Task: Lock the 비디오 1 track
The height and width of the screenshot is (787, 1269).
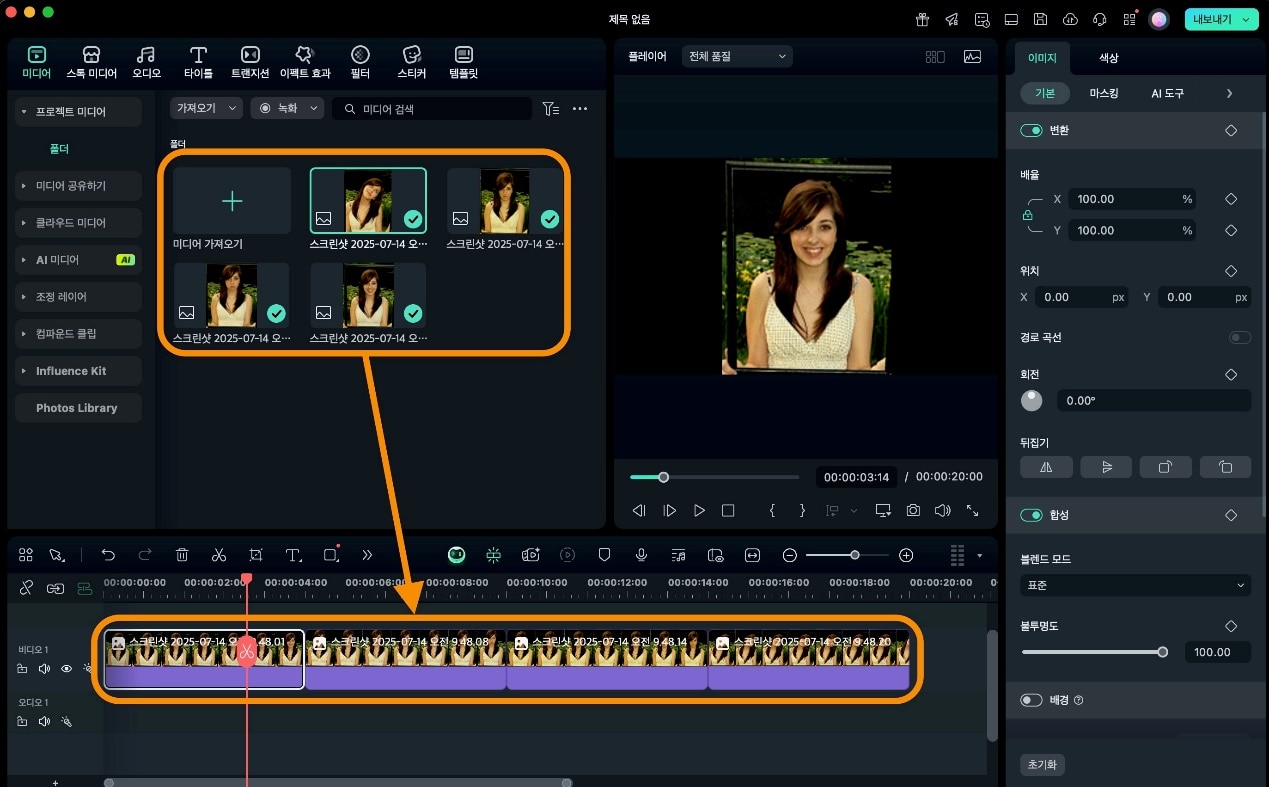Action: coord(23,668)
